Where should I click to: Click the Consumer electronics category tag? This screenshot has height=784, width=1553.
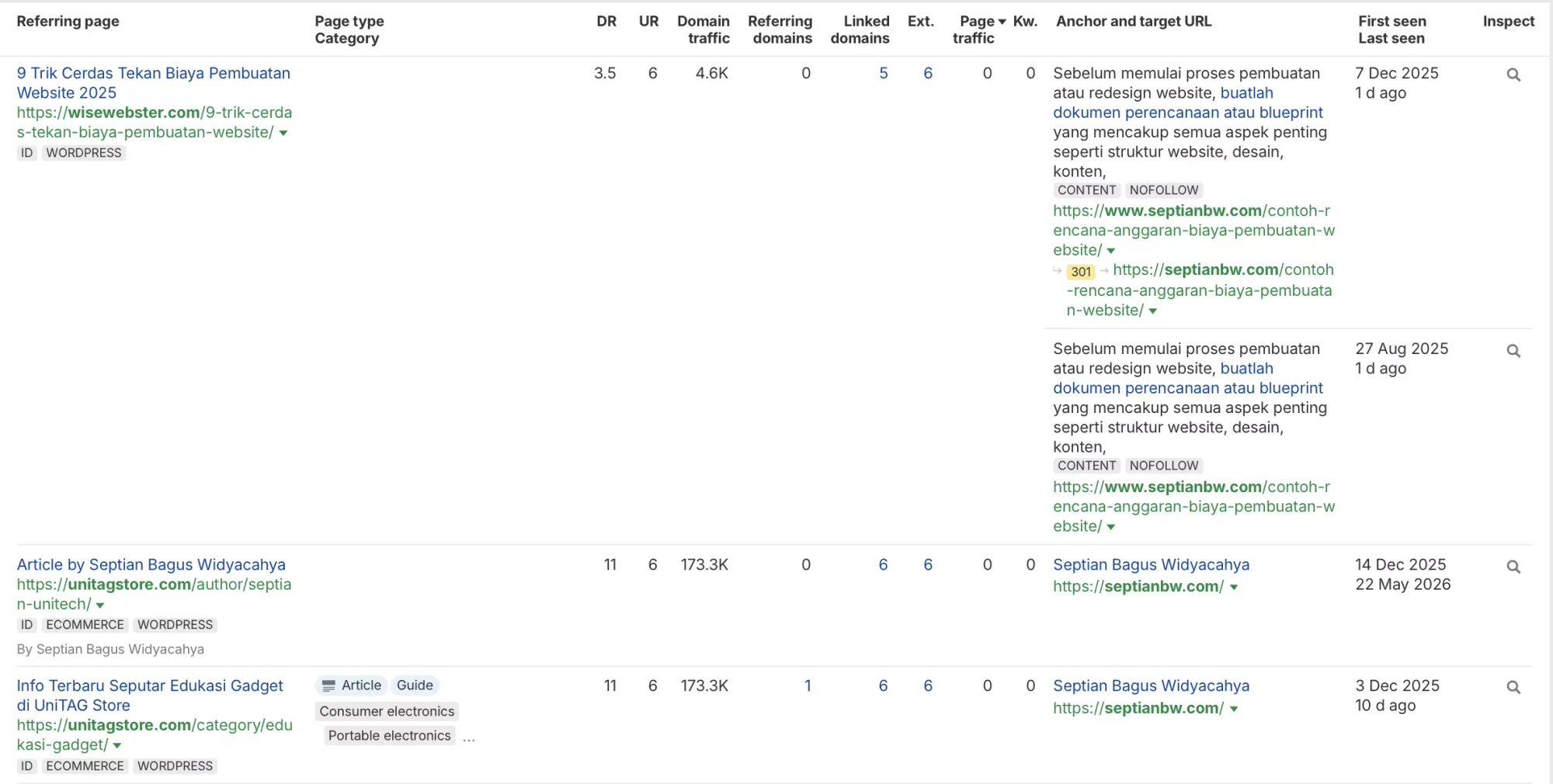point(387,711)
